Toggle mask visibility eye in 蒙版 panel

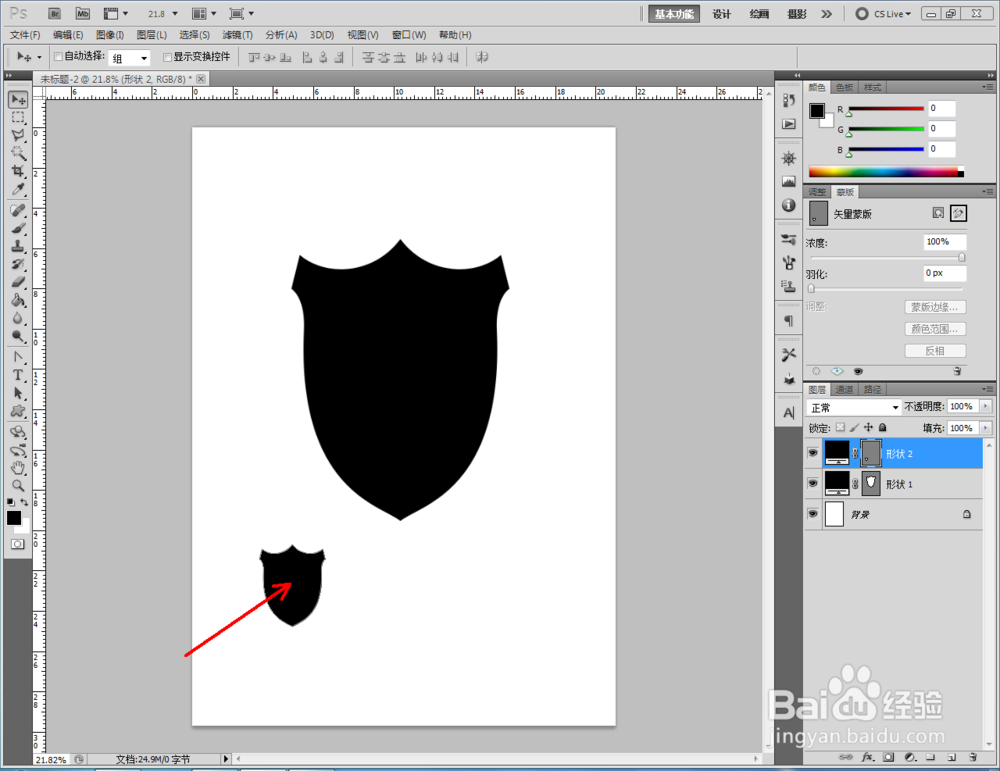click(x=858, y=371)
